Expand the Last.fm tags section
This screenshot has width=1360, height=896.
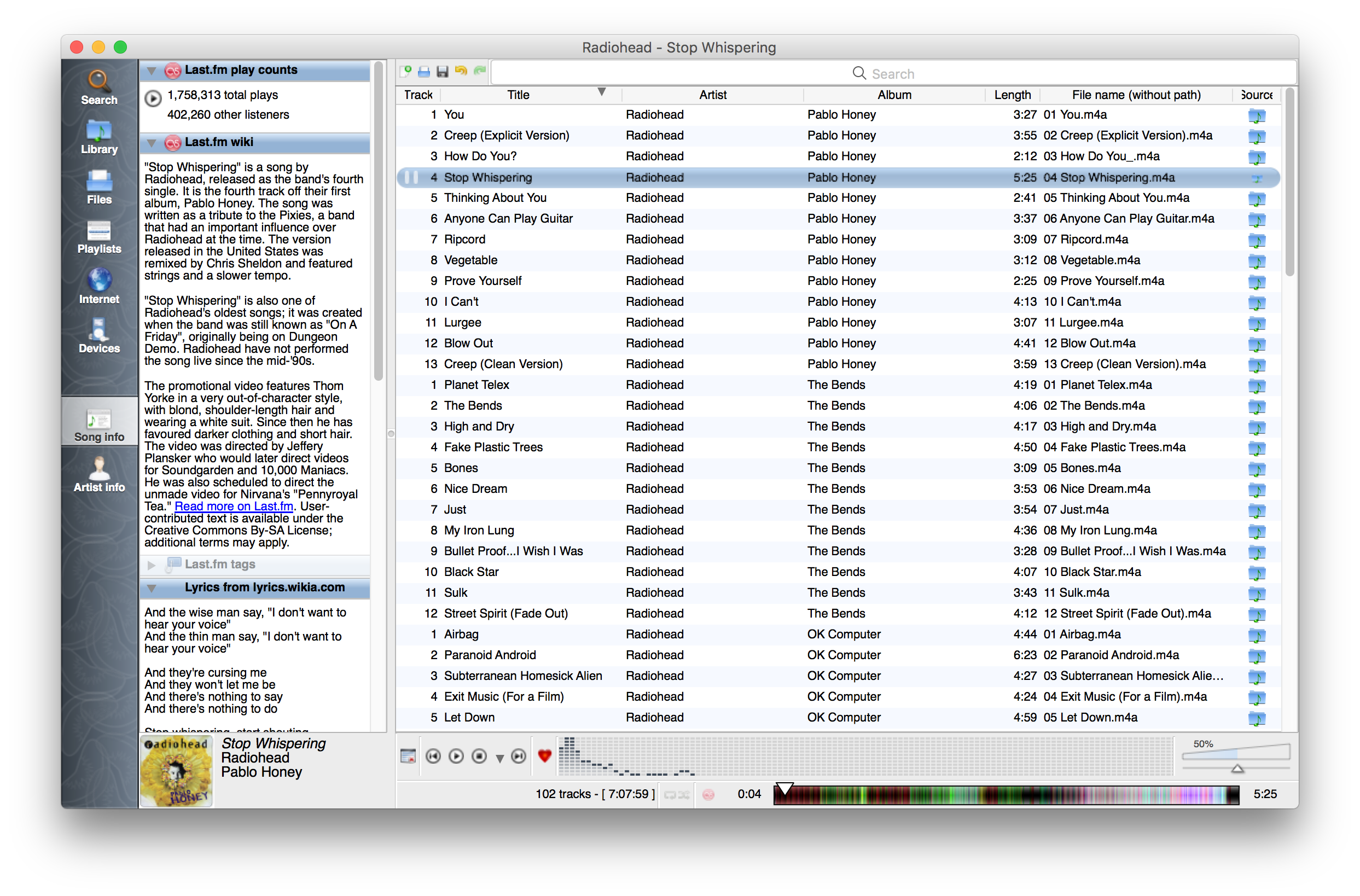click(x=152, y=564)
